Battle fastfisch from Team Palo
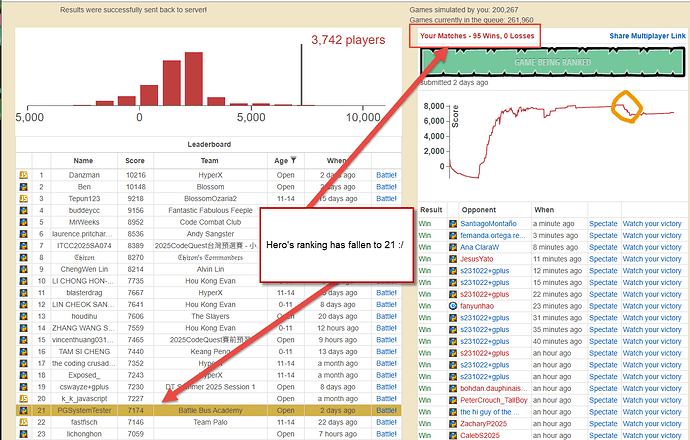690x440 pixels. [x=386, y=422]
